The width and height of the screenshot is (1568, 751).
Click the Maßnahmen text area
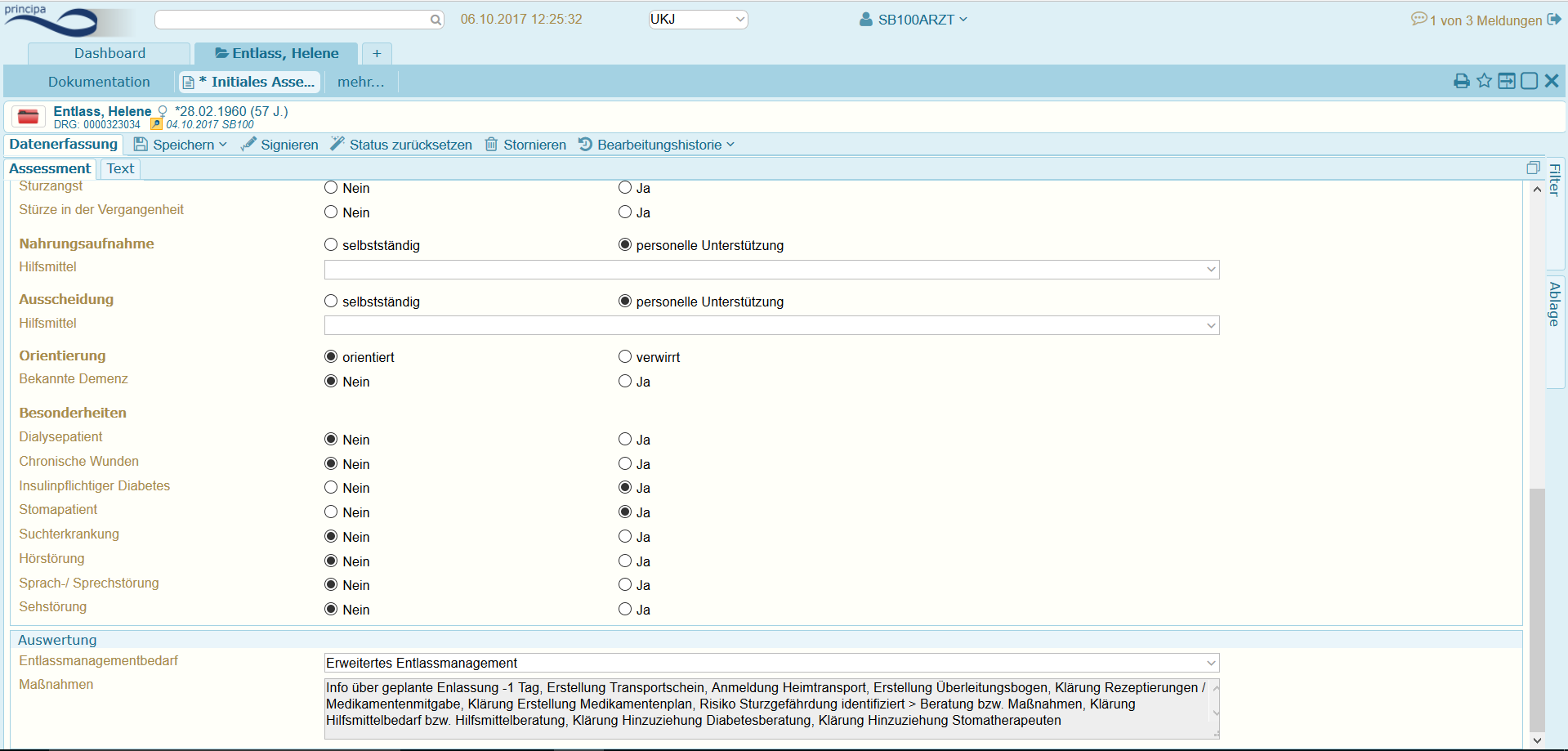pyautogui.click(x=771, y=709)
